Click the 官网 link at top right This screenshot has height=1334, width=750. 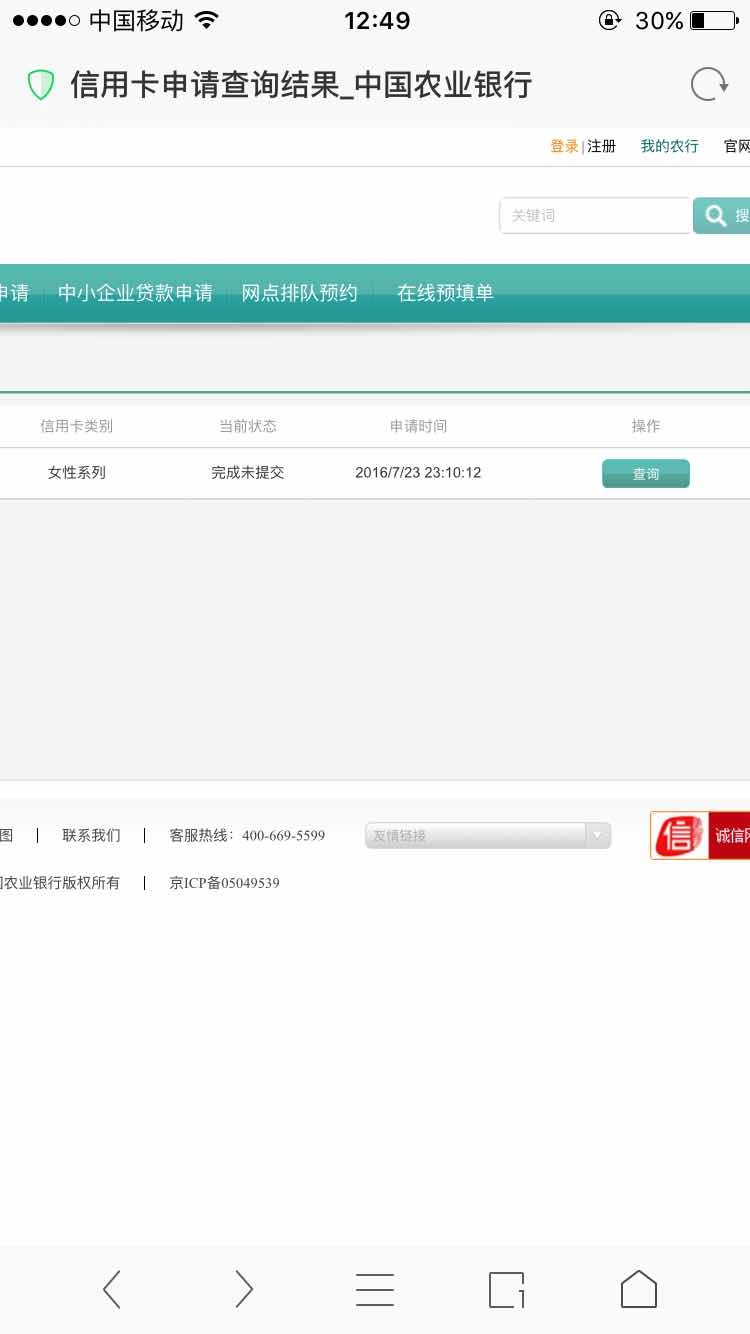[737, 146]
